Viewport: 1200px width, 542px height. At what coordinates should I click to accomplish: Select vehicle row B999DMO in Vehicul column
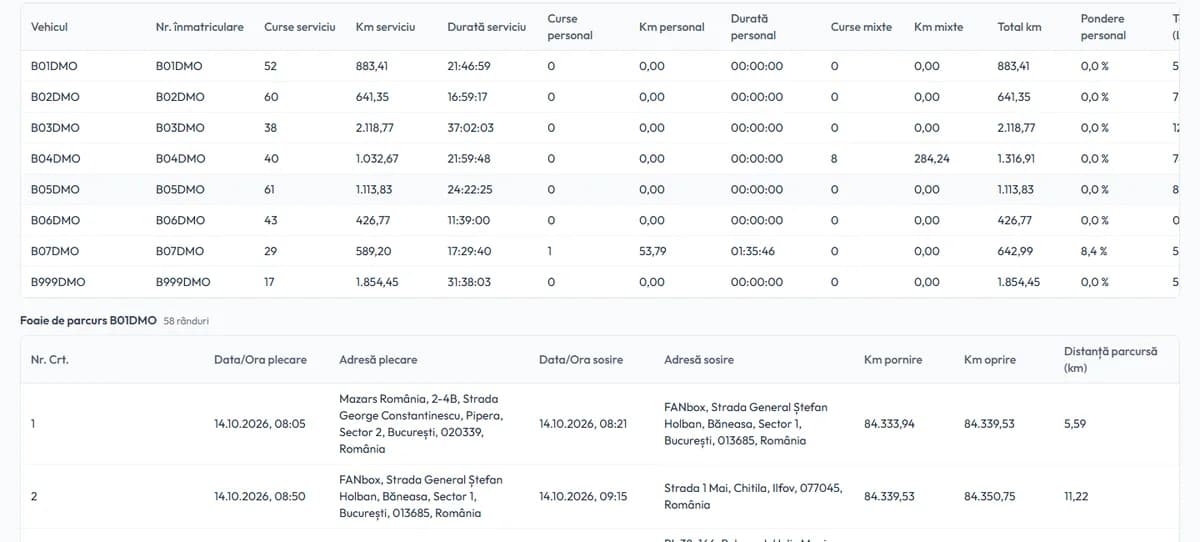point(58,283)
